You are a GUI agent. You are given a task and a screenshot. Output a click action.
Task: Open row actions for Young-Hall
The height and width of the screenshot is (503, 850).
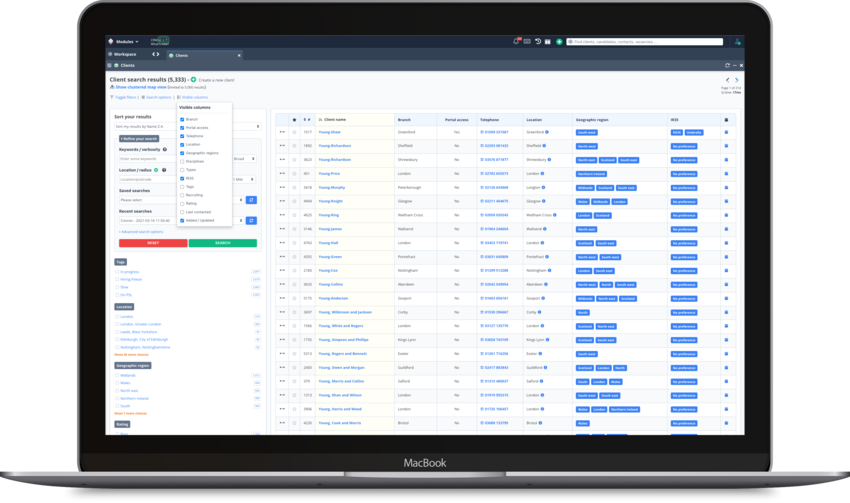coord(282,243)
